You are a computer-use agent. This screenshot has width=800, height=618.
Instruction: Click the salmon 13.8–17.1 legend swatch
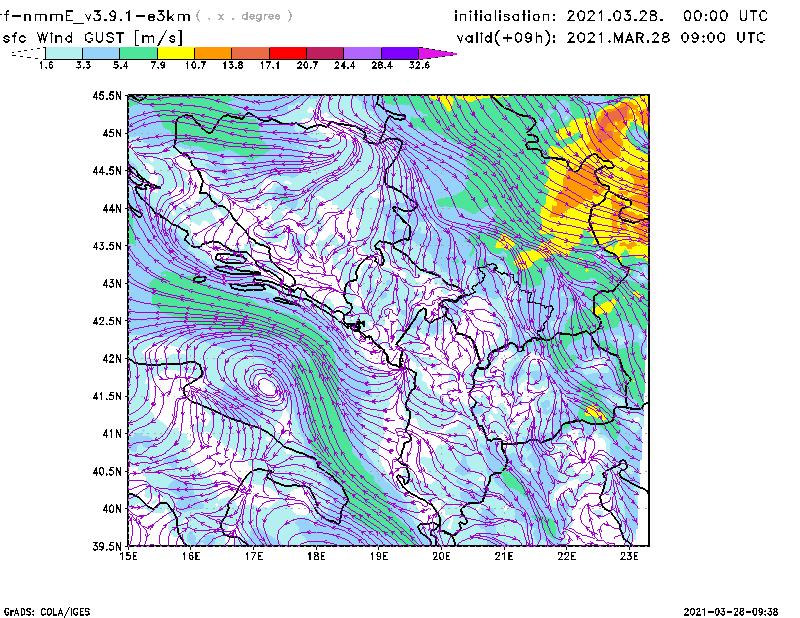[x=251, y=53]
